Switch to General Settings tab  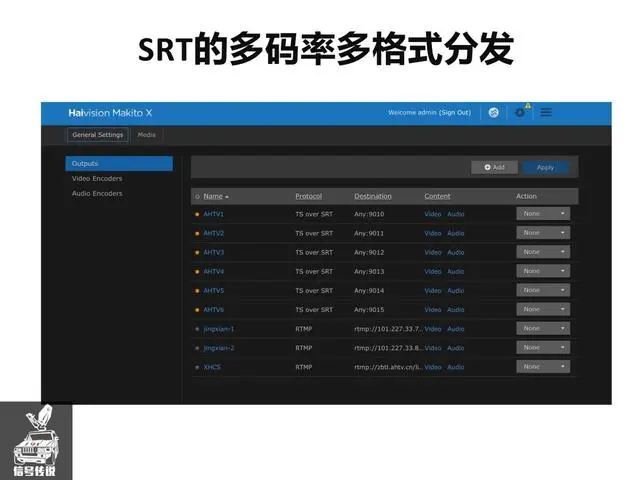(98, 135)
